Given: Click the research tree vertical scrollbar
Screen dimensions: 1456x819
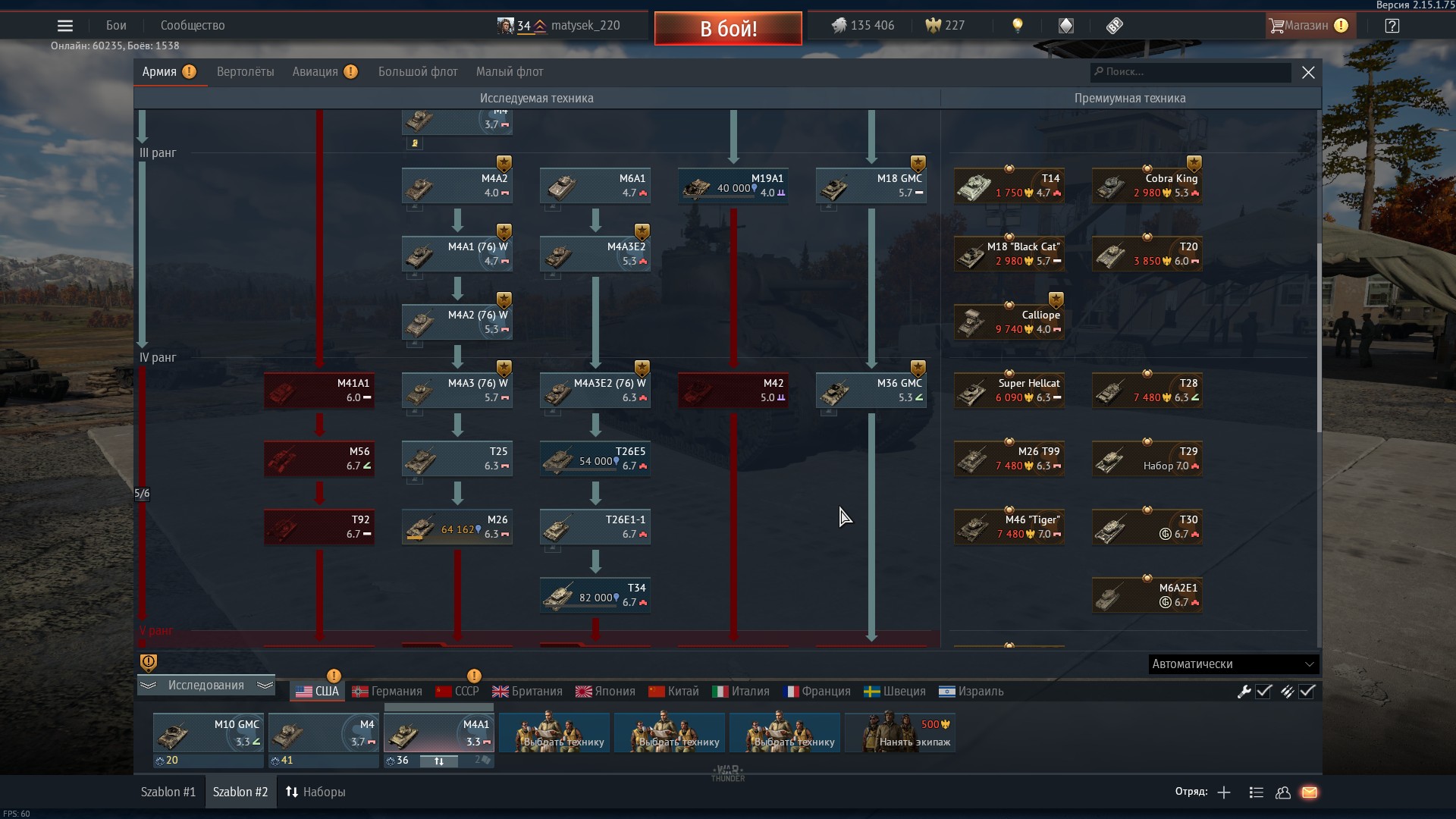Looking at the screenshot, I should [x=1319, y=337].
